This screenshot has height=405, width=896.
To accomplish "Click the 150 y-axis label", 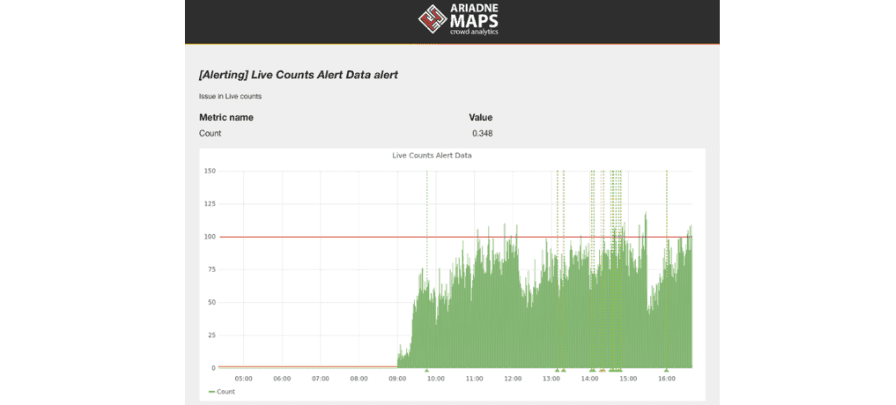I will (210, 171).
